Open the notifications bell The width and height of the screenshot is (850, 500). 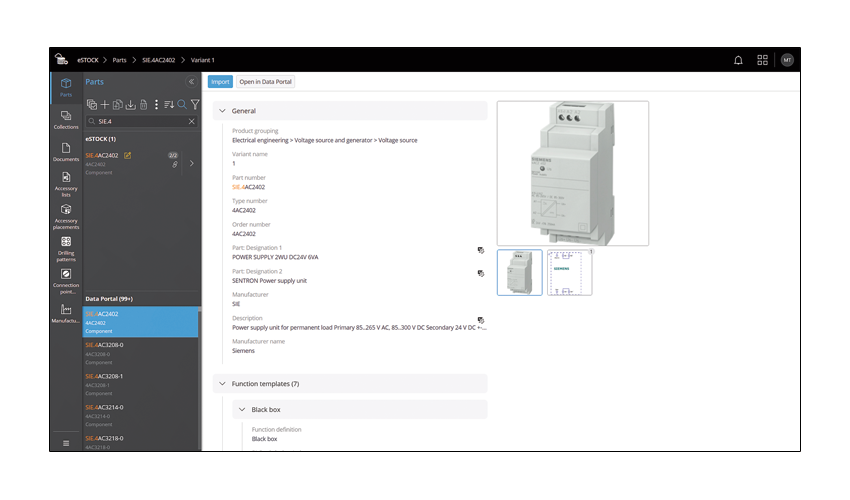point(738,60)
